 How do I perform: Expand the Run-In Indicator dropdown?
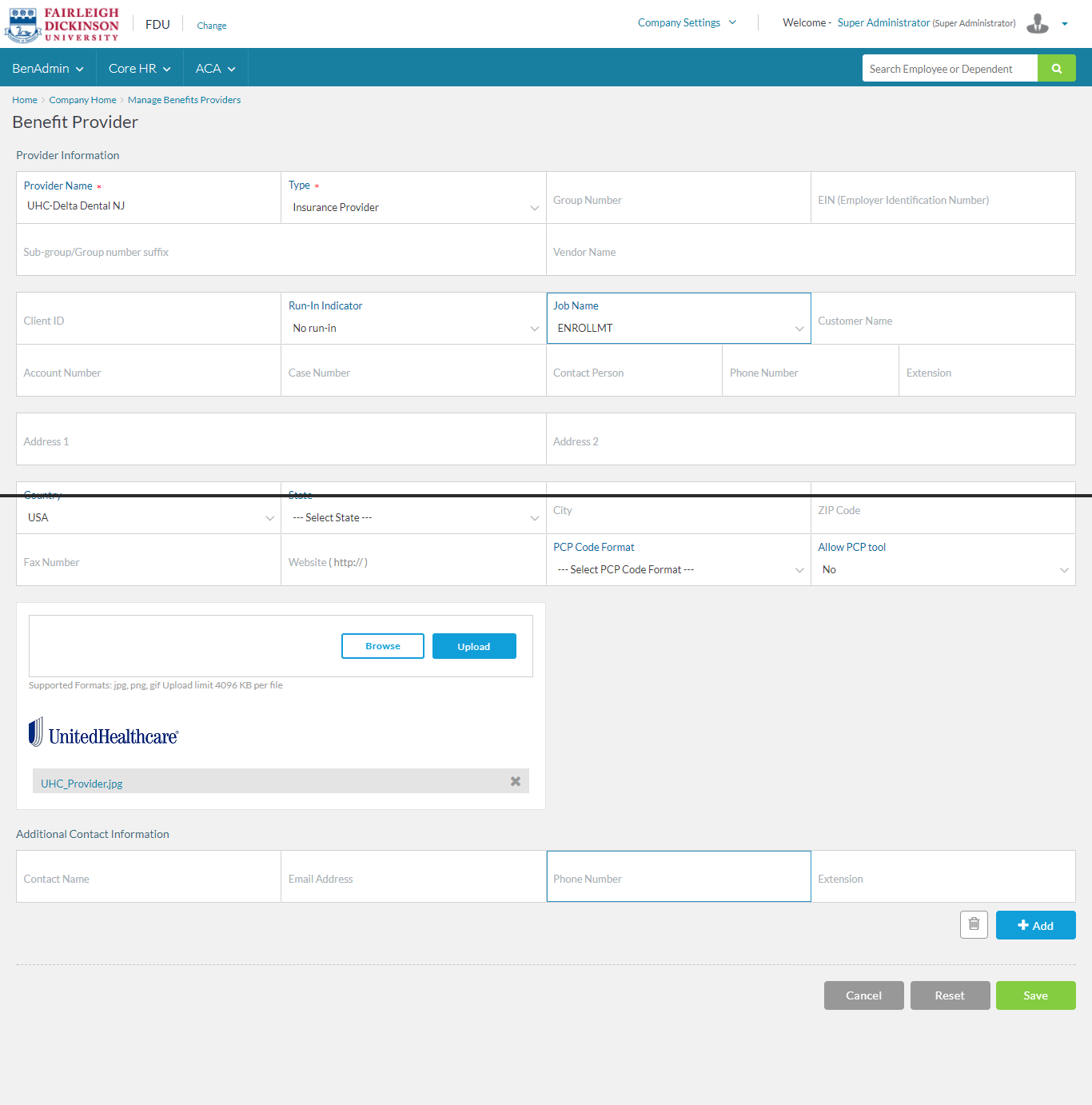click(413, 328)
